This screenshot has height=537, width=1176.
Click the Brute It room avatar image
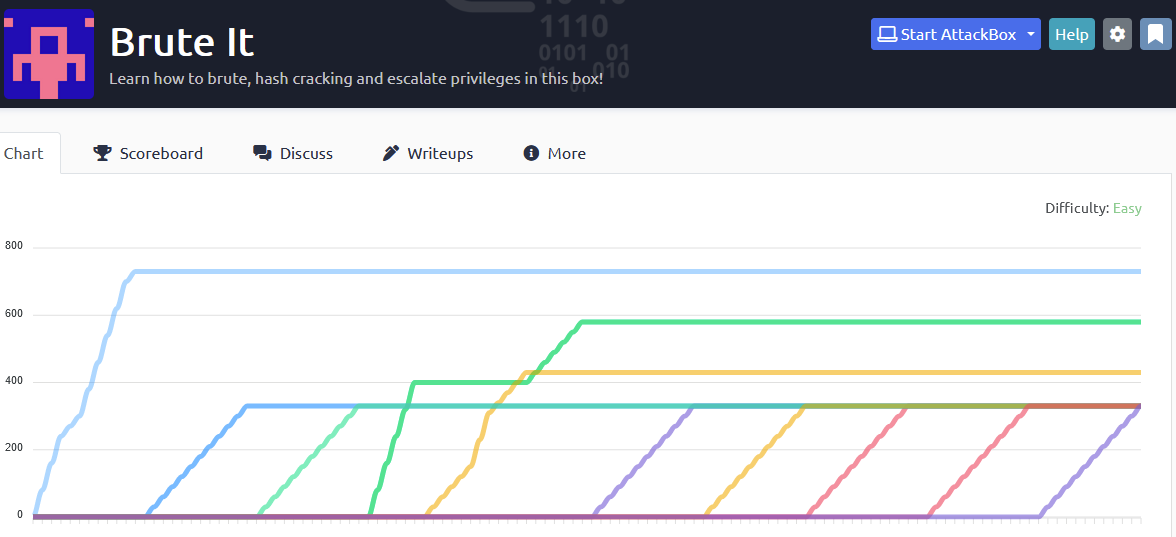49,54
